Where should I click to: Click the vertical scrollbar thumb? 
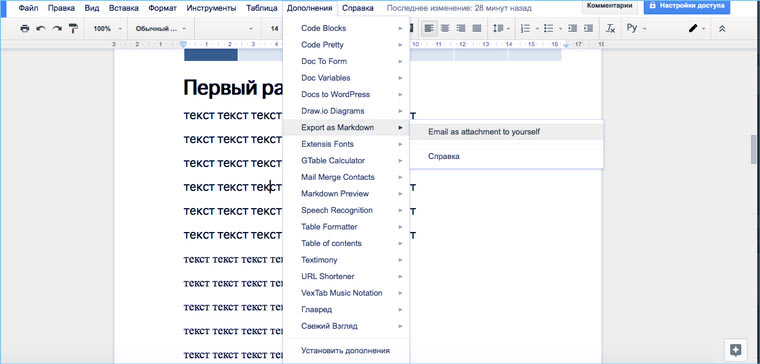click(x=754, y=149)
